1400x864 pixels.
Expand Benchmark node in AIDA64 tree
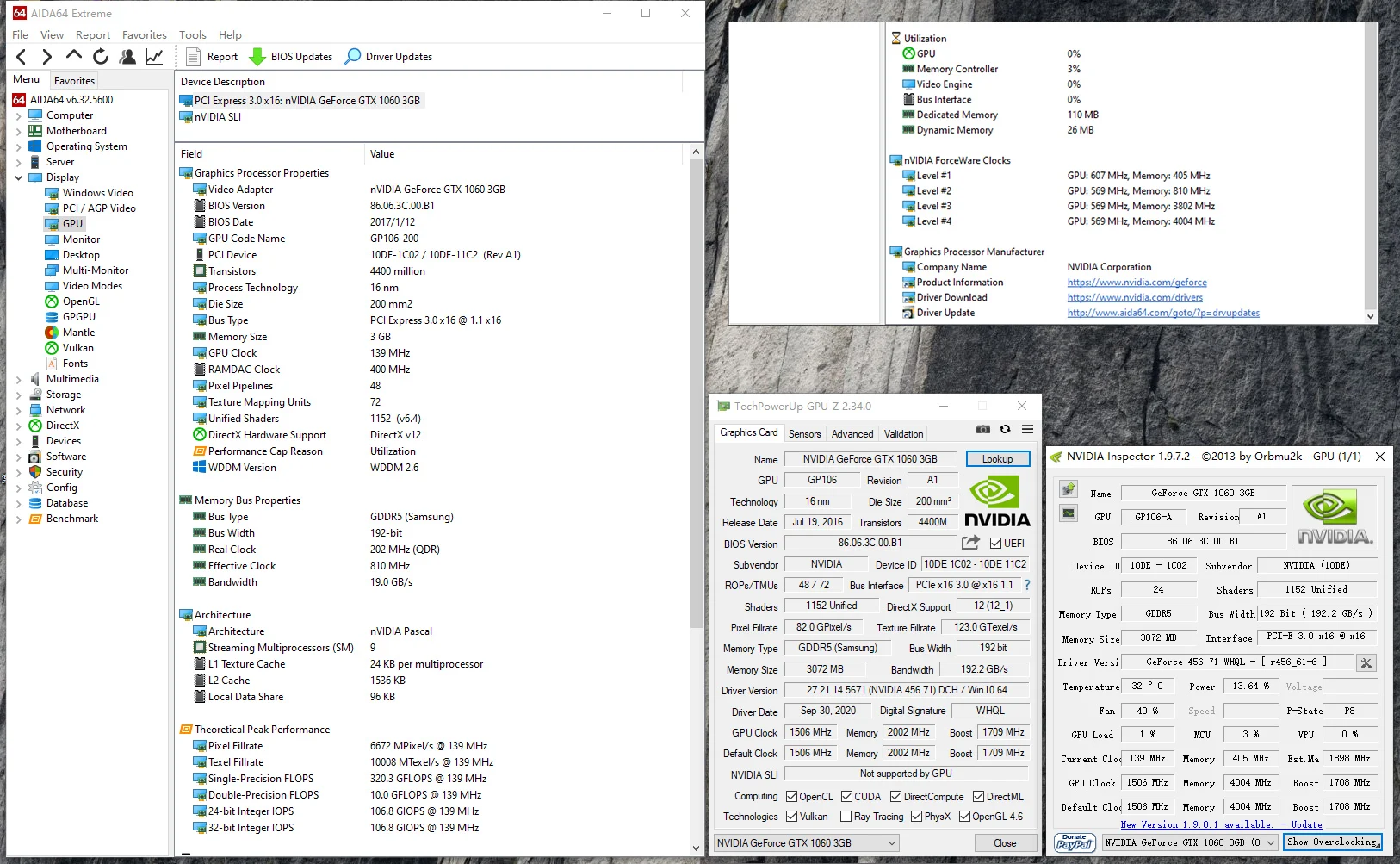pyautogui.click(x=19, y=519)
